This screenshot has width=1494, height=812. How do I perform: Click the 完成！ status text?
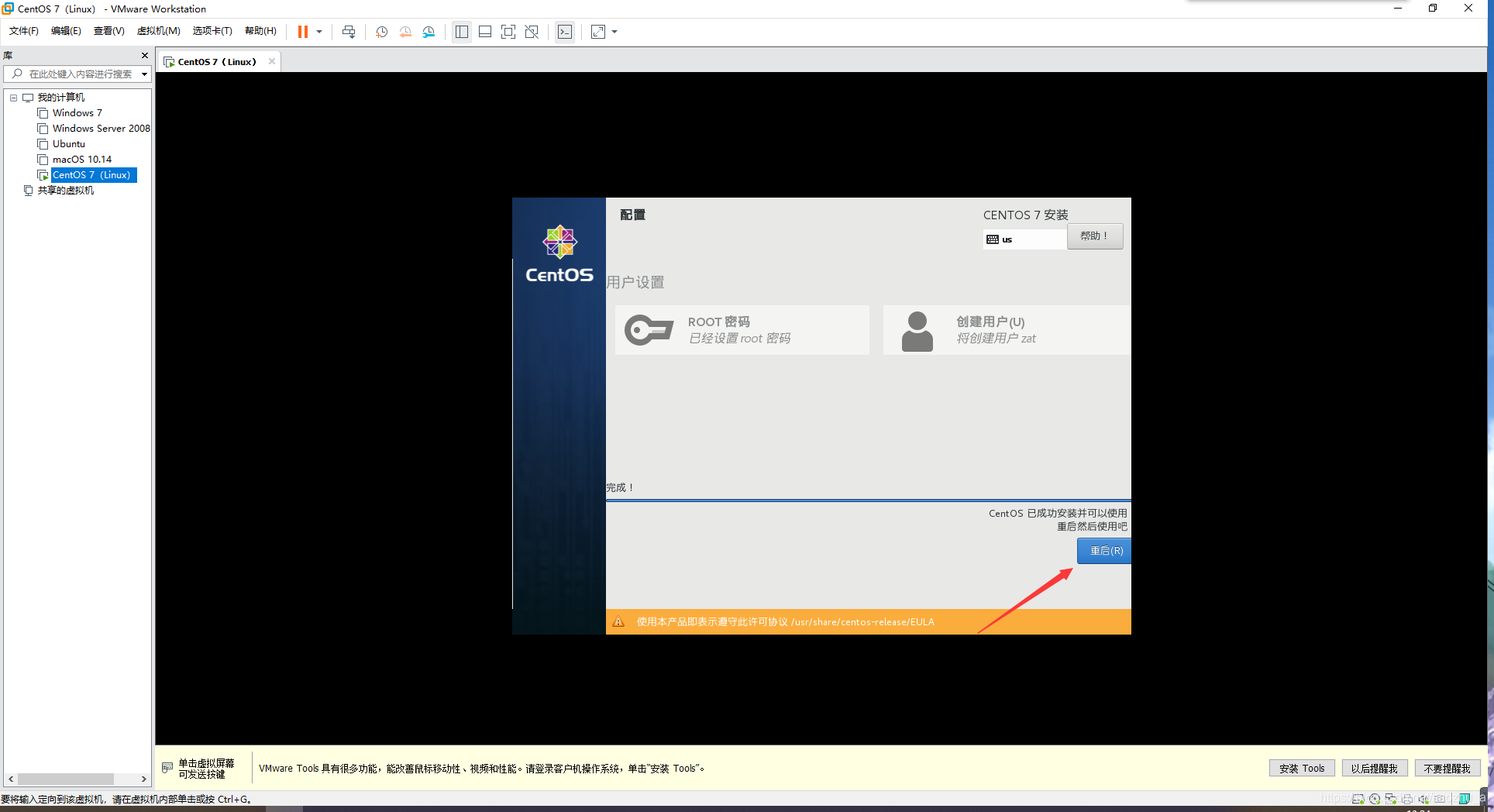click(621, 487)
